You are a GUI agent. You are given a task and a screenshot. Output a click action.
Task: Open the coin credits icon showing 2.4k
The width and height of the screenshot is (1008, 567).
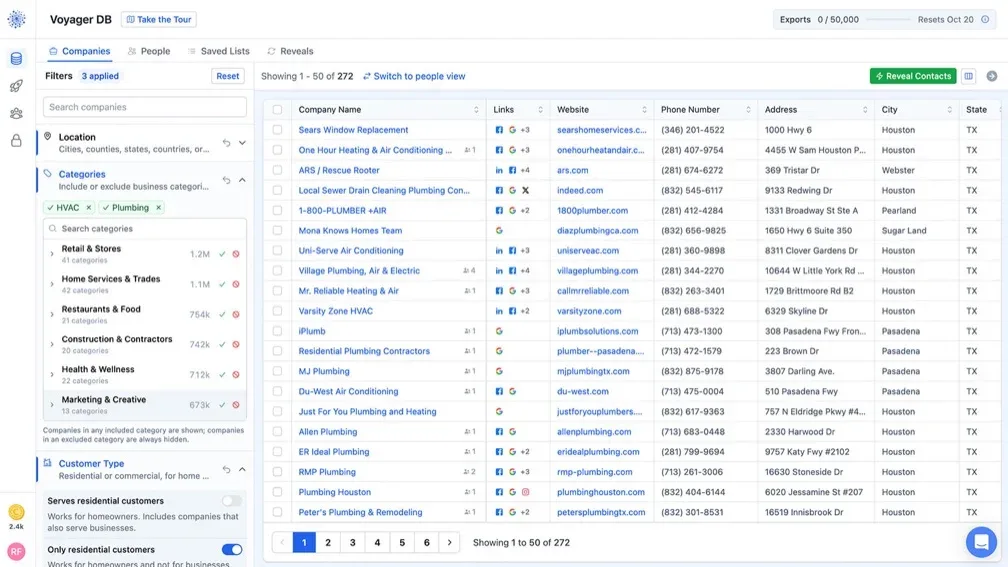(x=16, y=512)
